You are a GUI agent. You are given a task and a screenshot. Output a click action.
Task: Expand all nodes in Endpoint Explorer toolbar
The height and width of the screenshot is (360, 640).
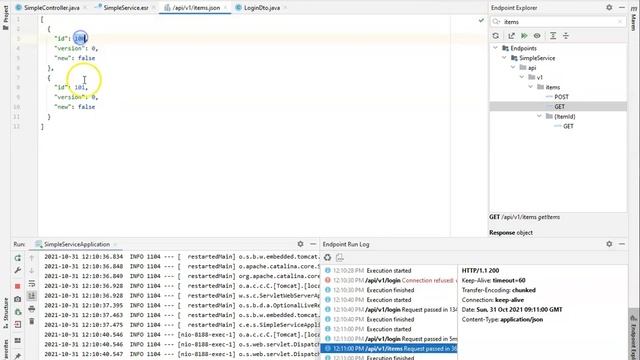(x=553, y=36)
